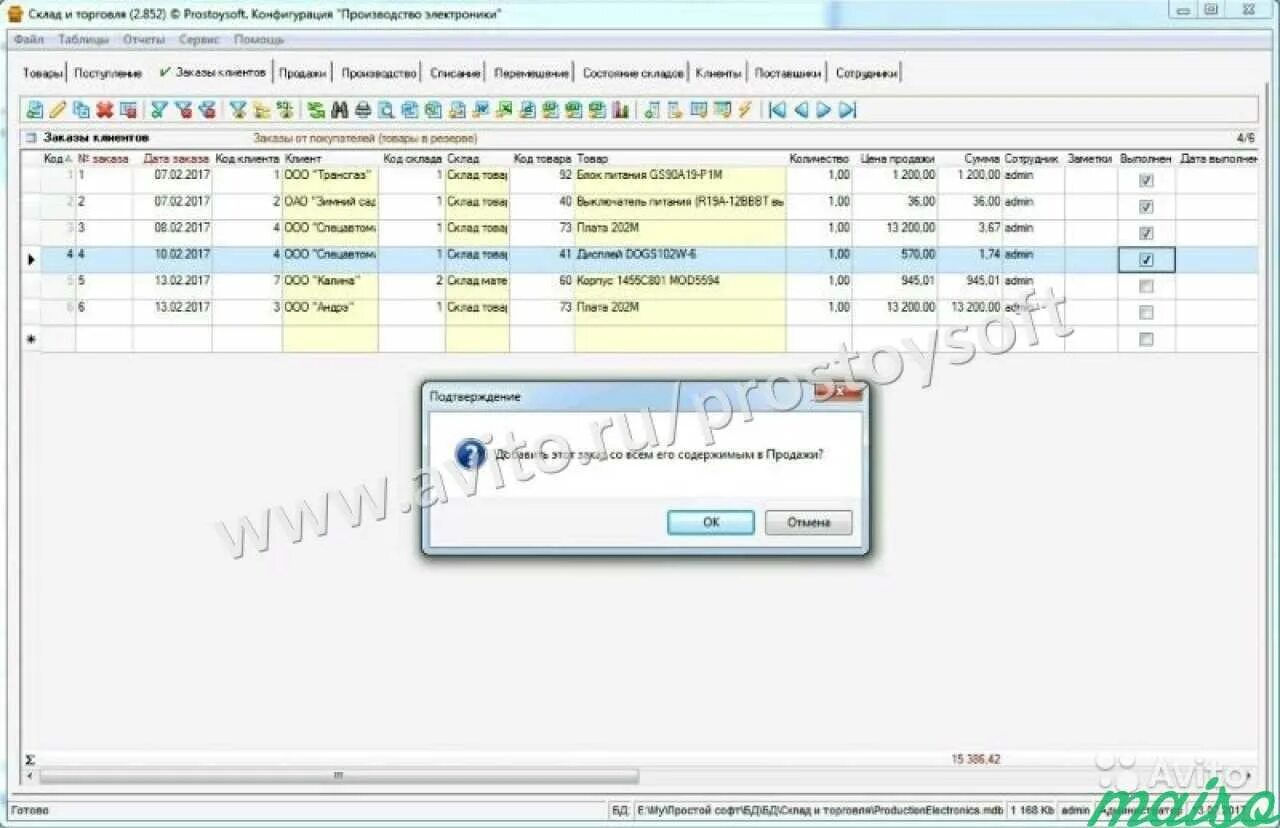The width and height of the screenshot is (1280, 828).
Task: Open print preview magnifier page icon
Action: coord(386,110)
